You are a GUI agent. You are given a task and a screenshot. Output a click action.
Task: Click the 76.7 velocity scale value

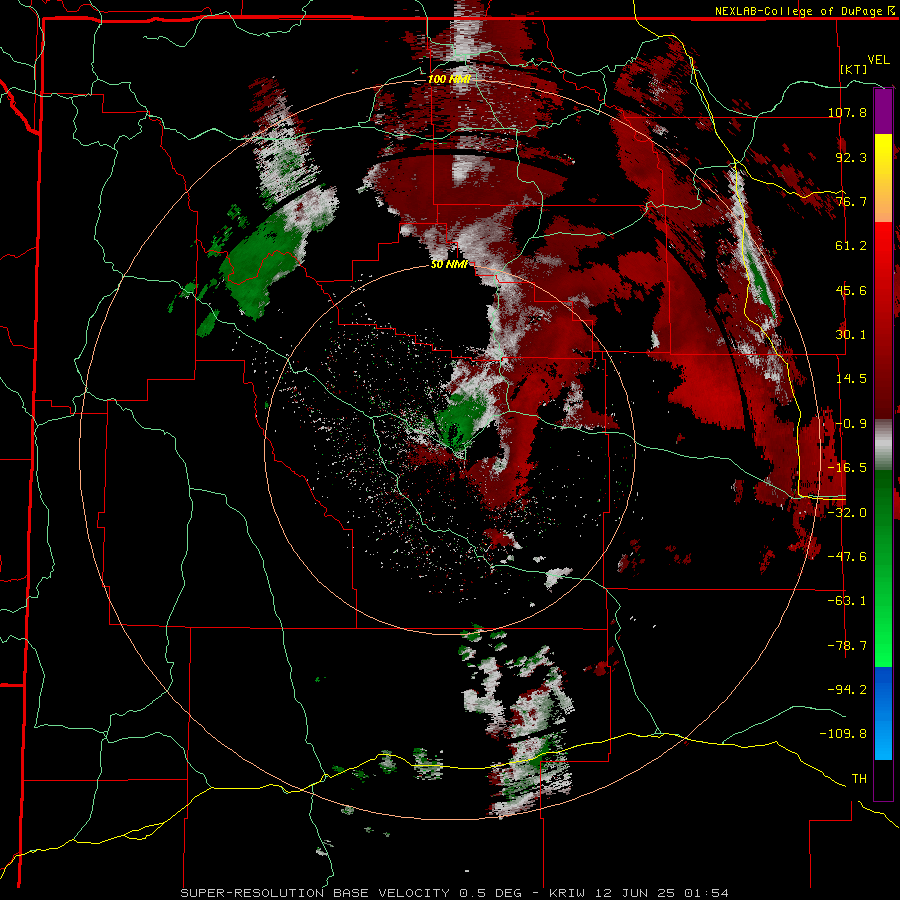click(851, 201)
